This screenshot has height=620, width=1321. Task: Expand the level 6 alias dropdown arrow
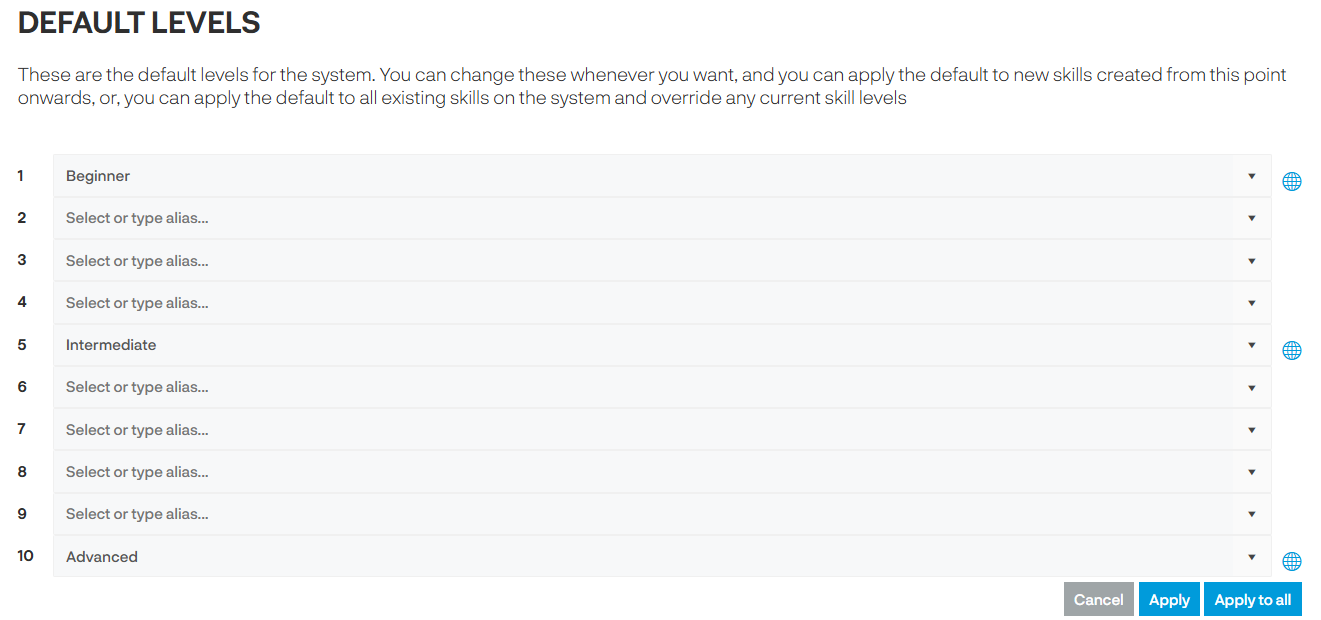[1252, 387]
